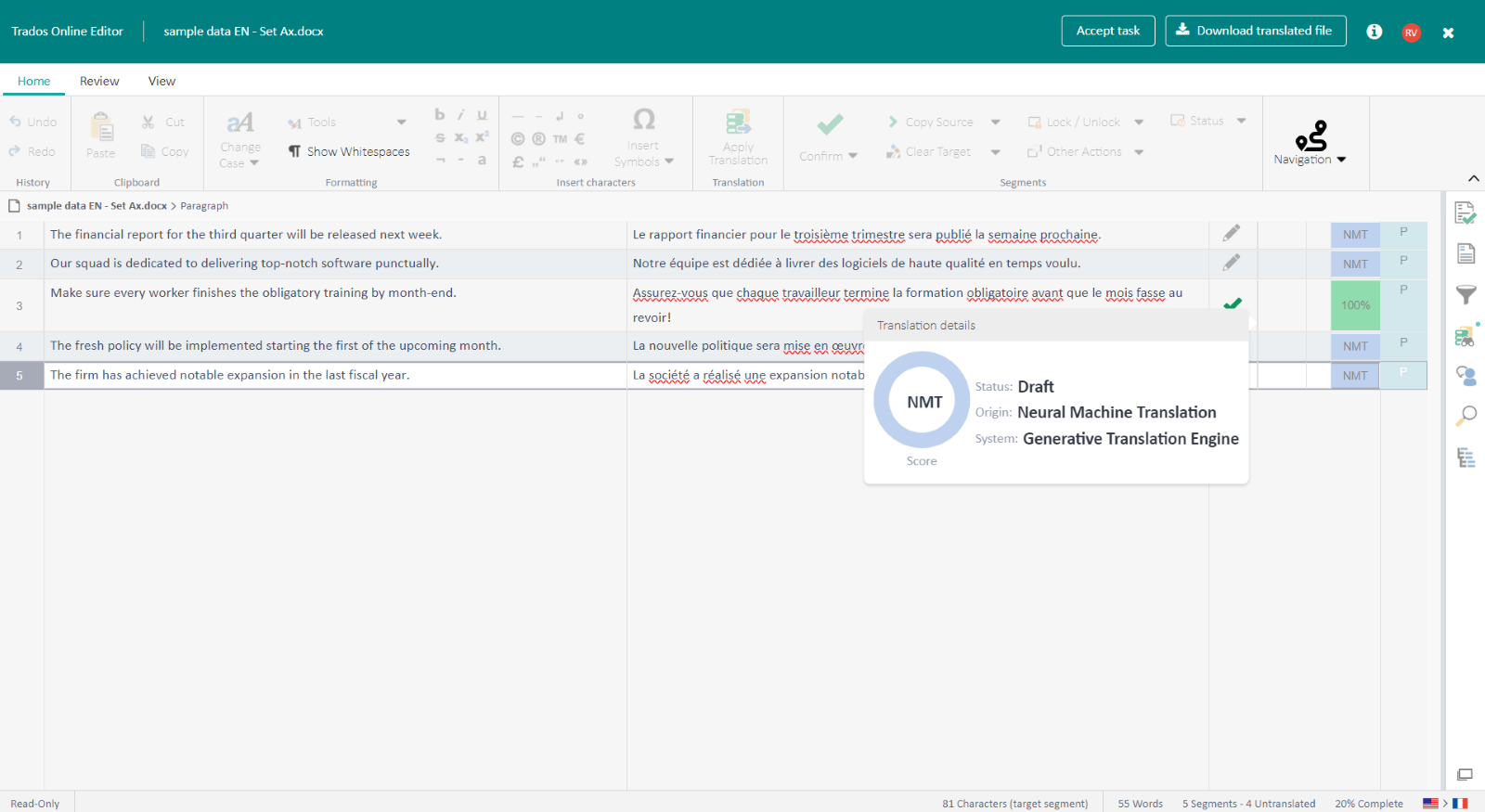
Task: Click the Lock / Unlock button
Action: 1074,122
